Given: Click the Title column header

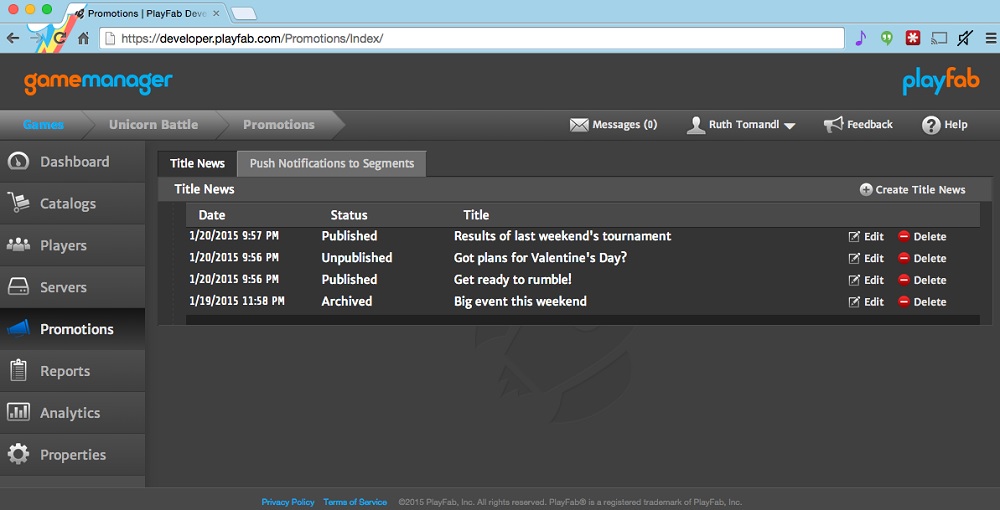Looking at the screenshot, I should pyautogui.click(x=476, y=215).
